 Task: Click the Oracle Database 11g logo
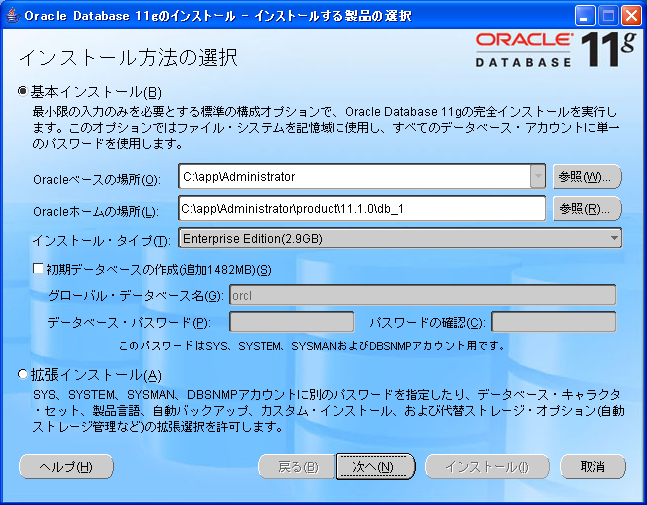point(555,50)
